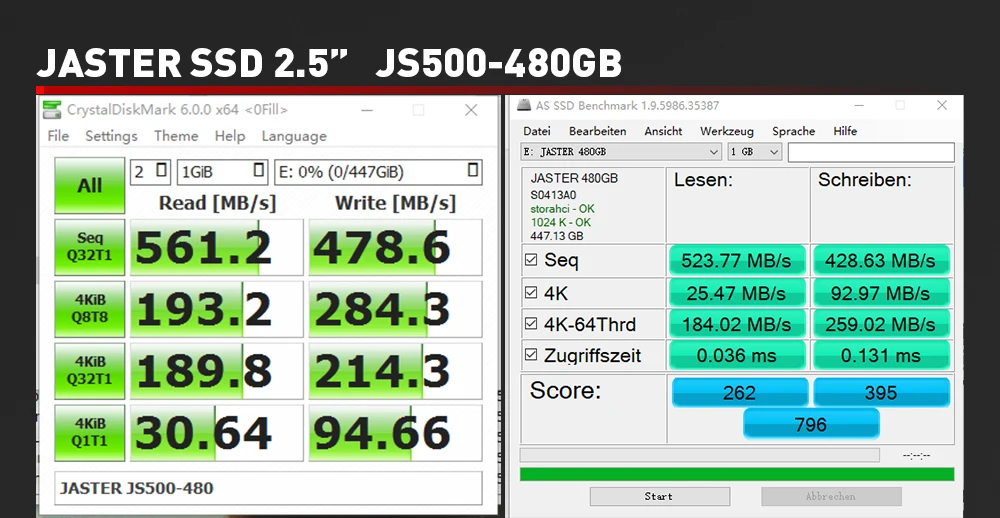Open the E: JASTER 480GB drive dropdown
The height and width of the screenshot is (518, 1000).
tap(622, 152)
